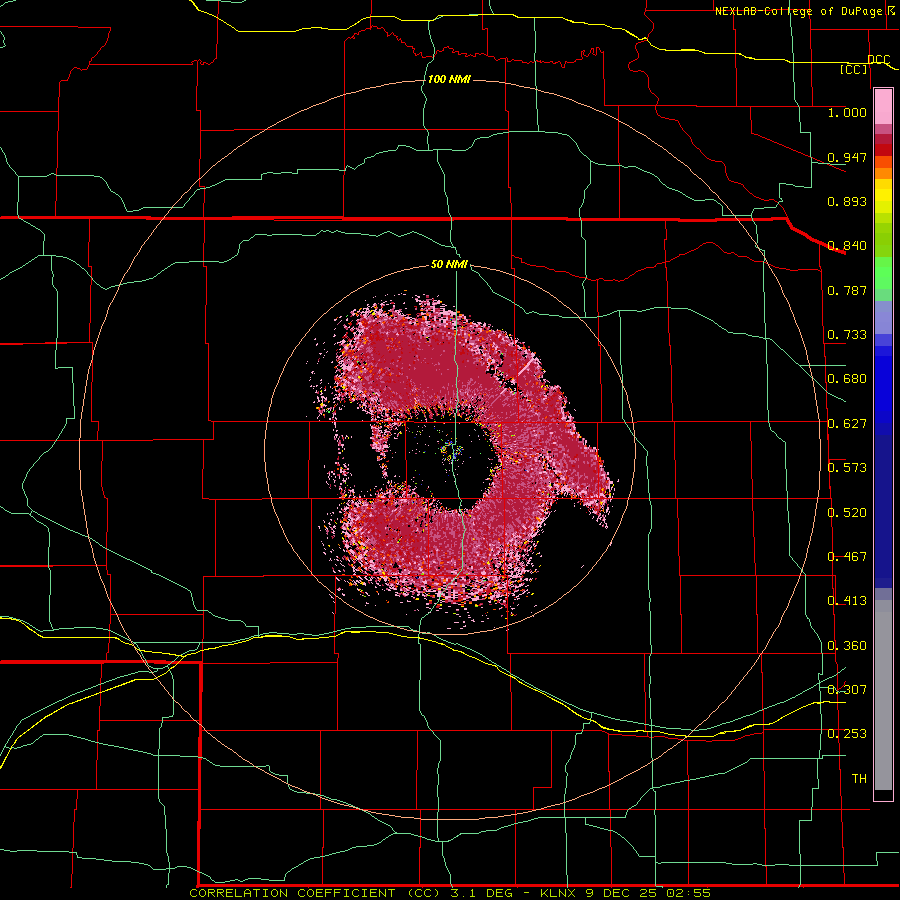Click the 0.680 legend value
This screenshot has width=900, height=900.
847,379
